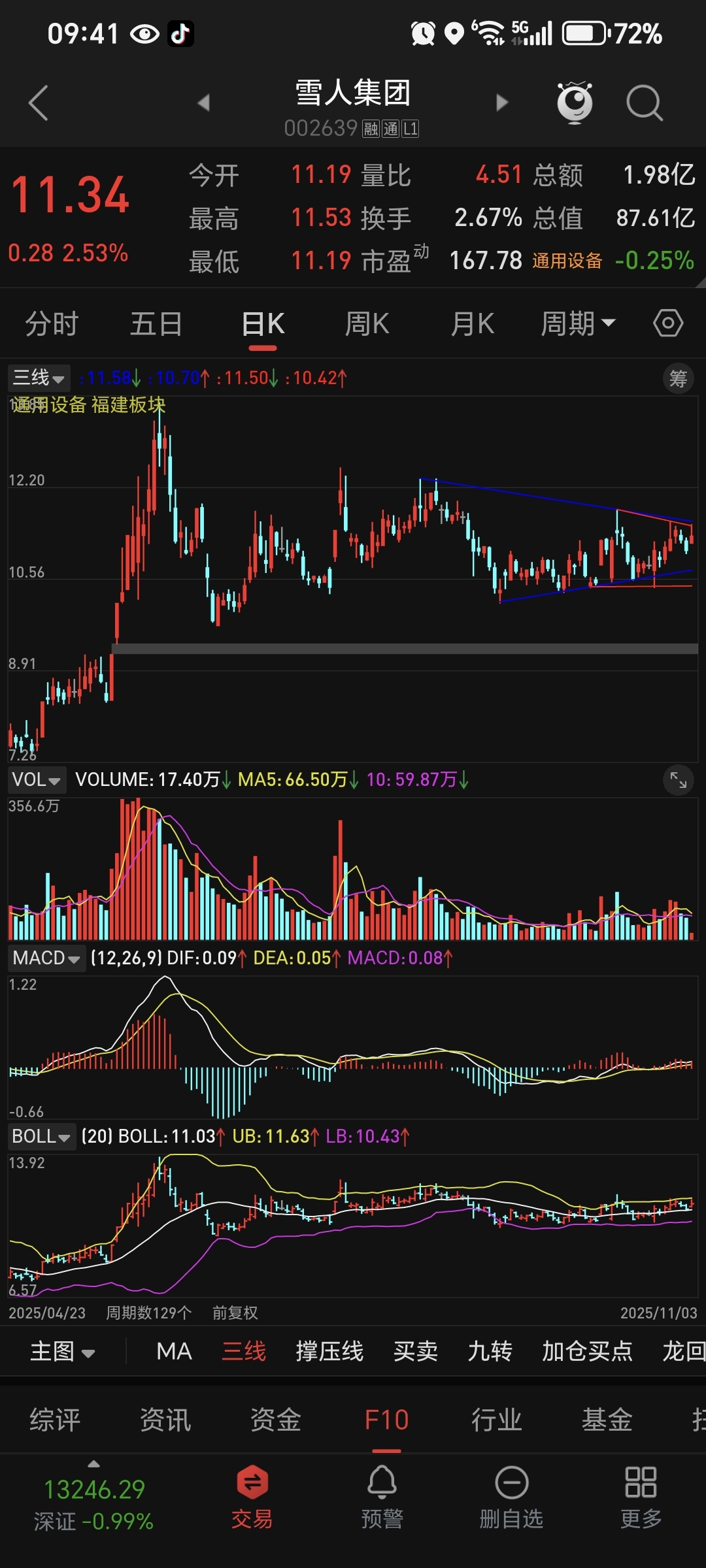Open the search magnifier icon
Screen dimensions: 706x1568
(x=645, y=103)
